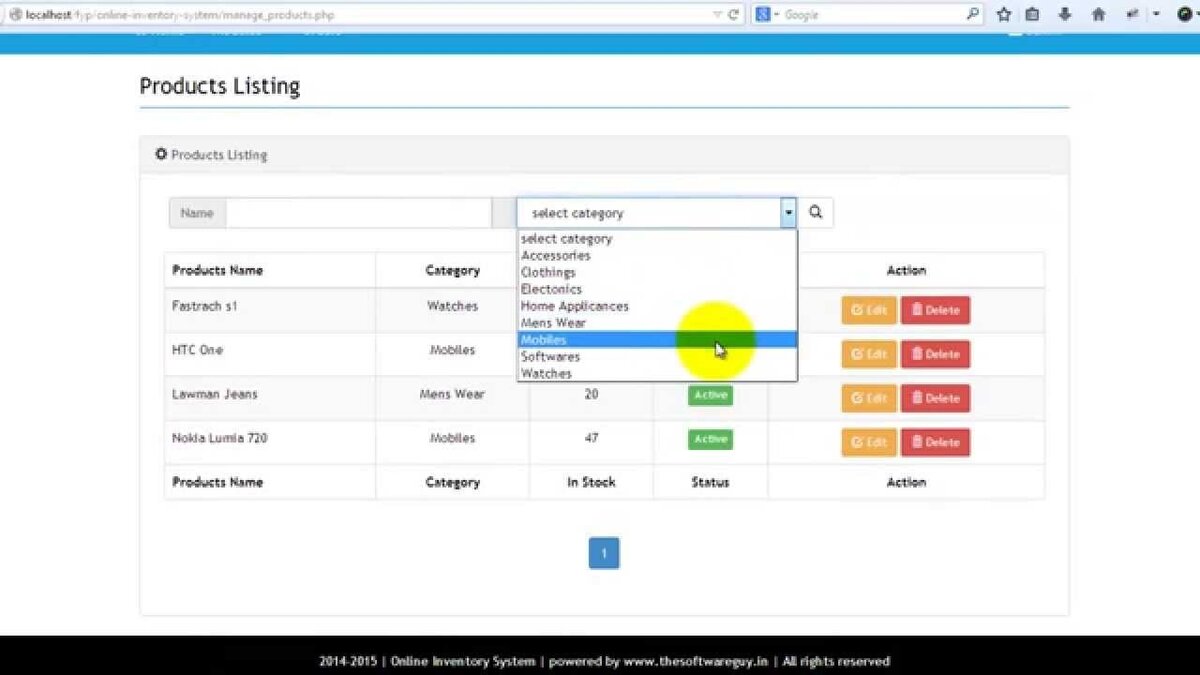Click the Lawman Jeans product name
The image size is (1200, 675).
(215, 394)
